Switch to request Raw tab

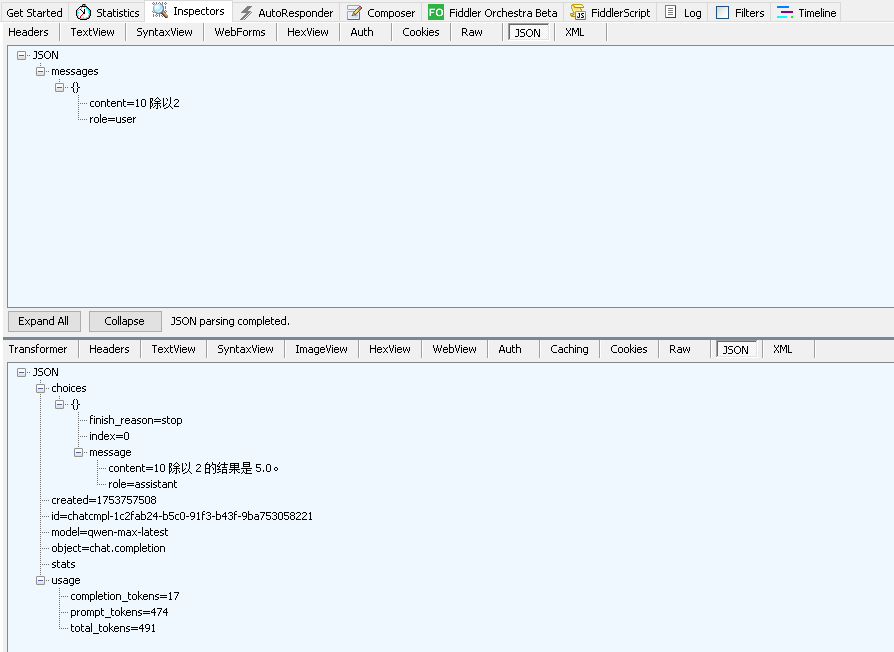[472, 32]
